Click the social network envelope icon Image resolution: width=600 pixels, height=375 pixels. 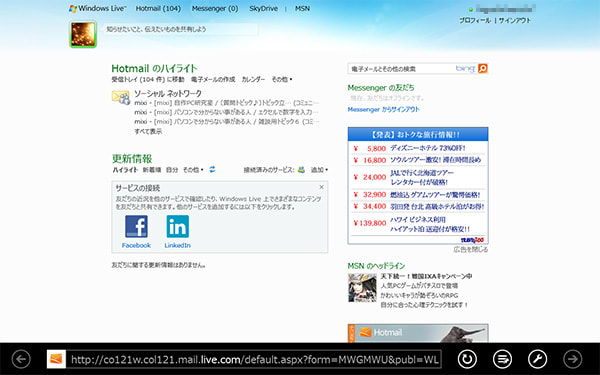(x=121, y=97)
